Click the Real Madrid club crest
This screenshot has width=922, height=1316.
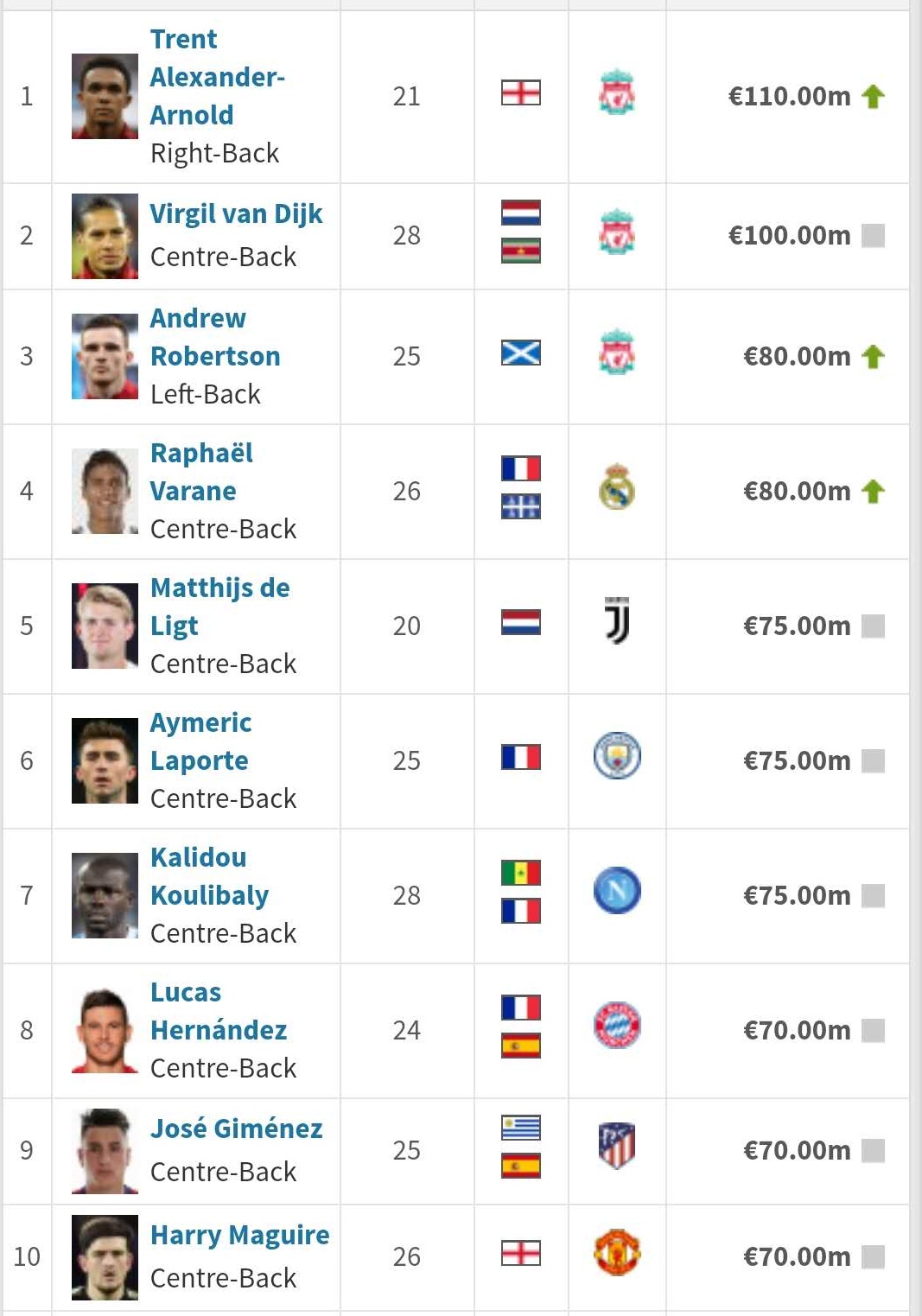pos(616,489)
